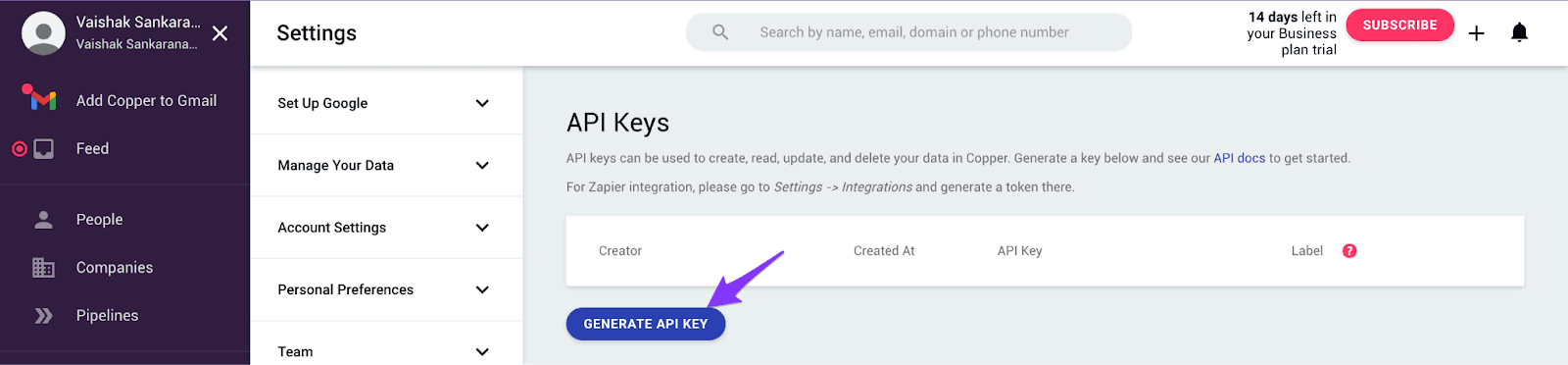Click the user profile avatar
The width and height of the screenshot is (1568, 365).
(x=43, y=33)
